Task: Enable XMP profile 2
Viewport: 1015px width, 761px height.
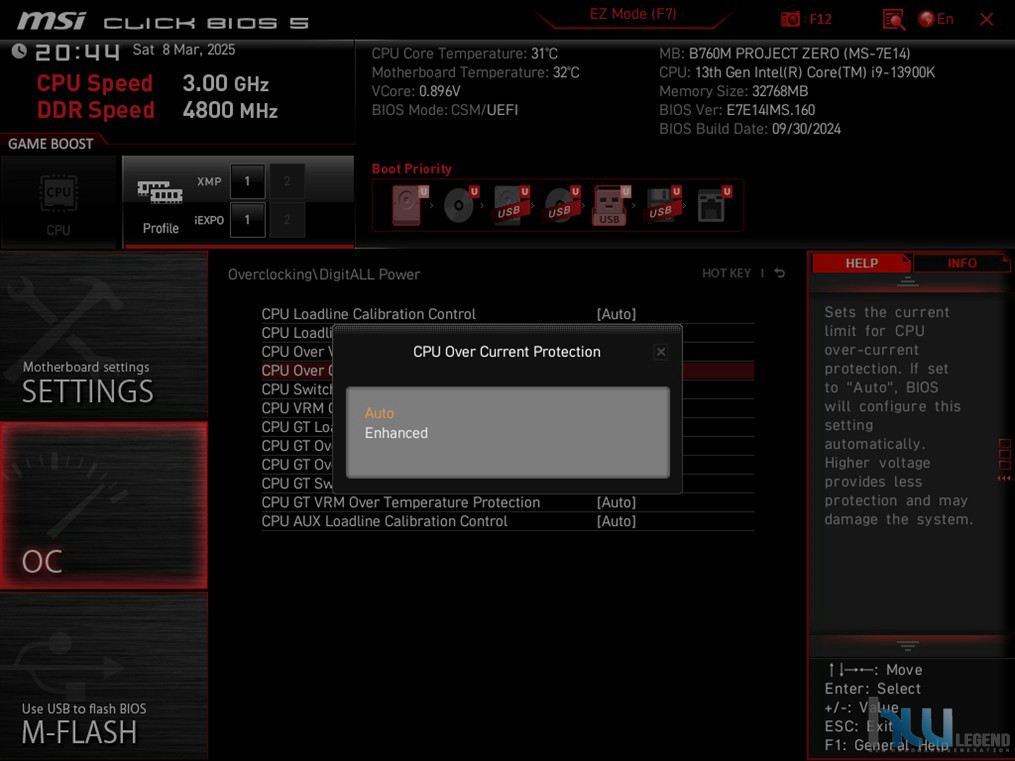Action: (x=287, y=181)
